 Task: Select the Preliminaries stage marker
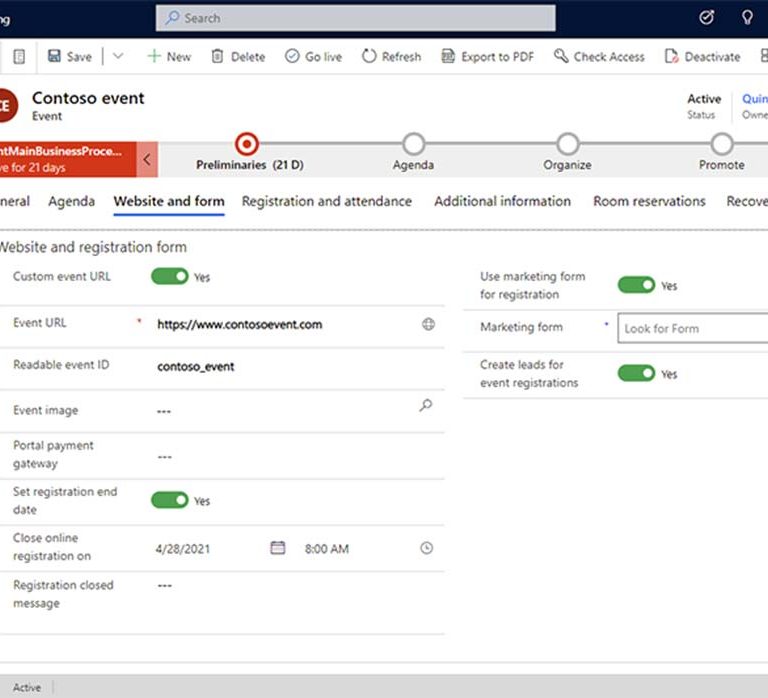pyautogui.click(x=246, y=144)
